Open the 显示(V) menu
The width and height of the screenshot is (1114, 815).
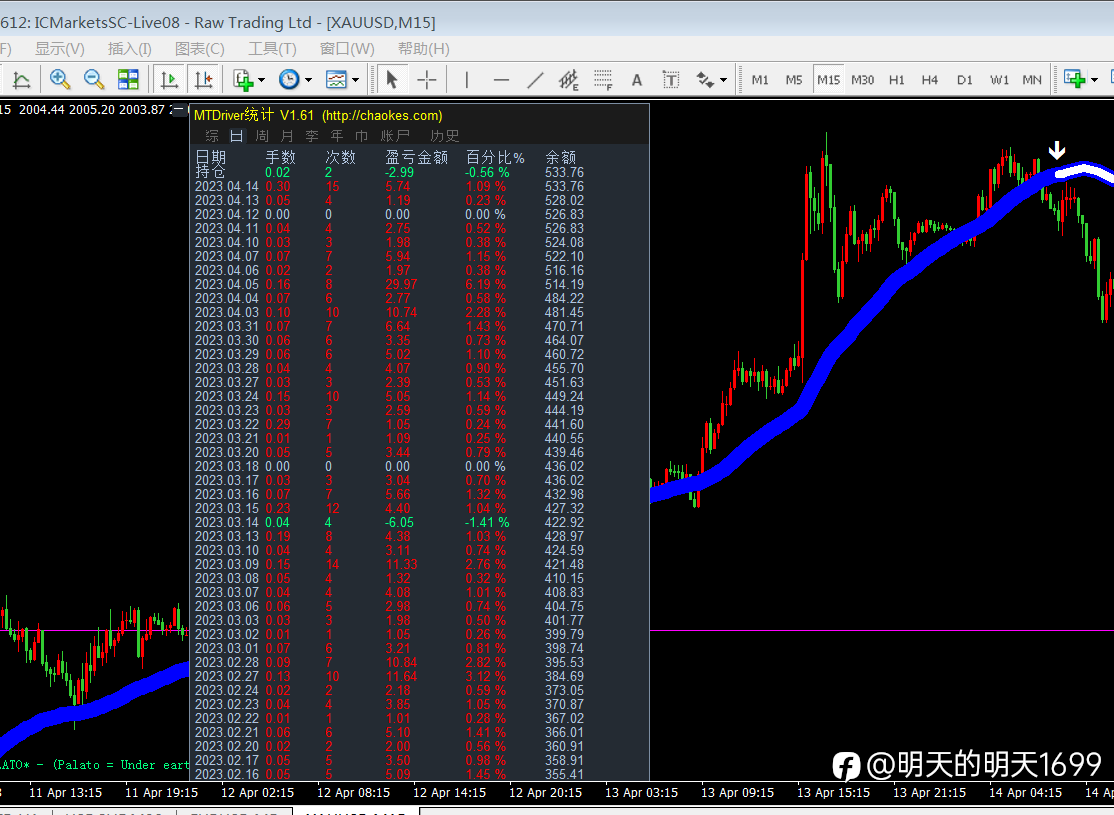coord(60,49)
